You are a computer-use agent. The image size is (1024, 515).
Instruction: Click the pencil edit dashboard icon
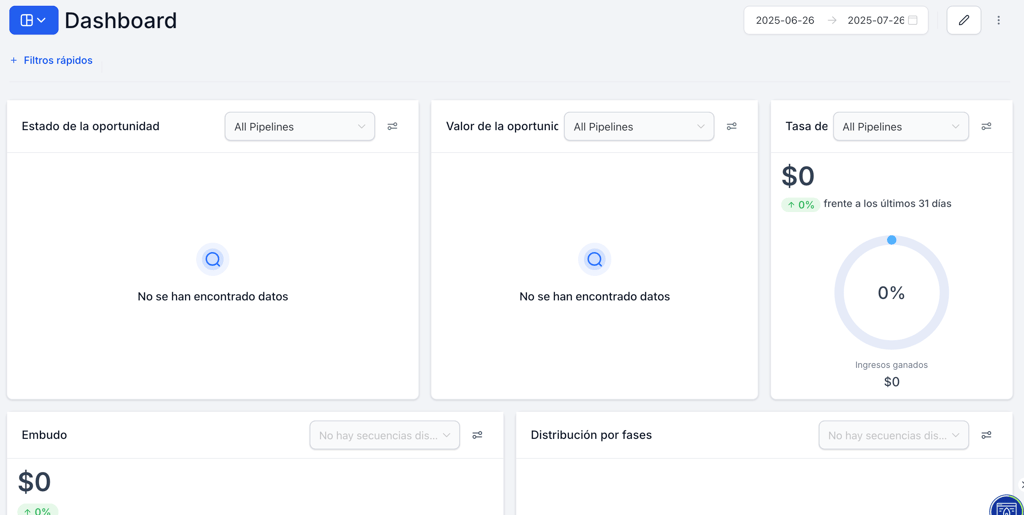(x=963, y=20)
